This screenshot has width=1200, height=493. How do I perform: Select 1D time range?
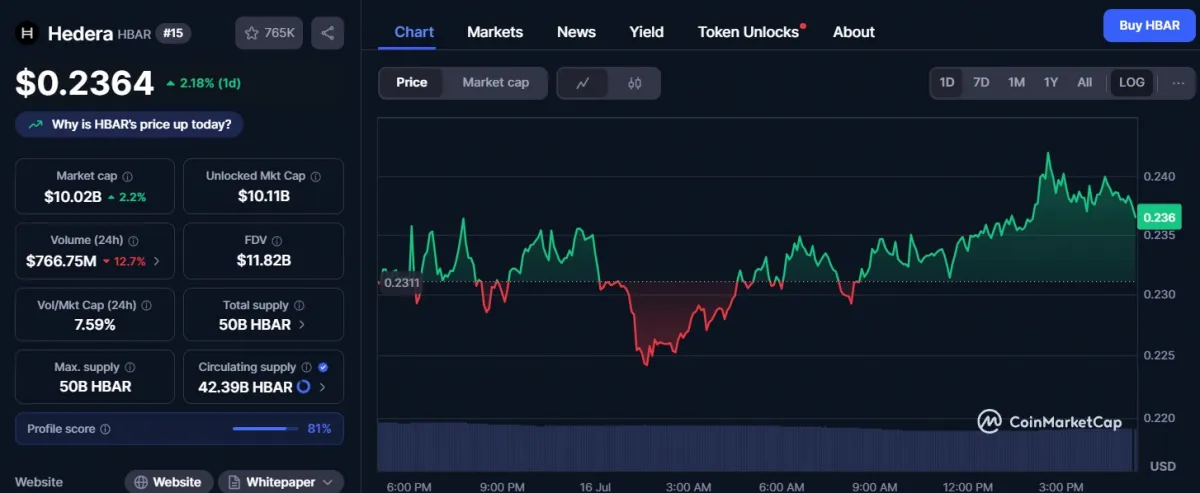(x=947, y=83)
